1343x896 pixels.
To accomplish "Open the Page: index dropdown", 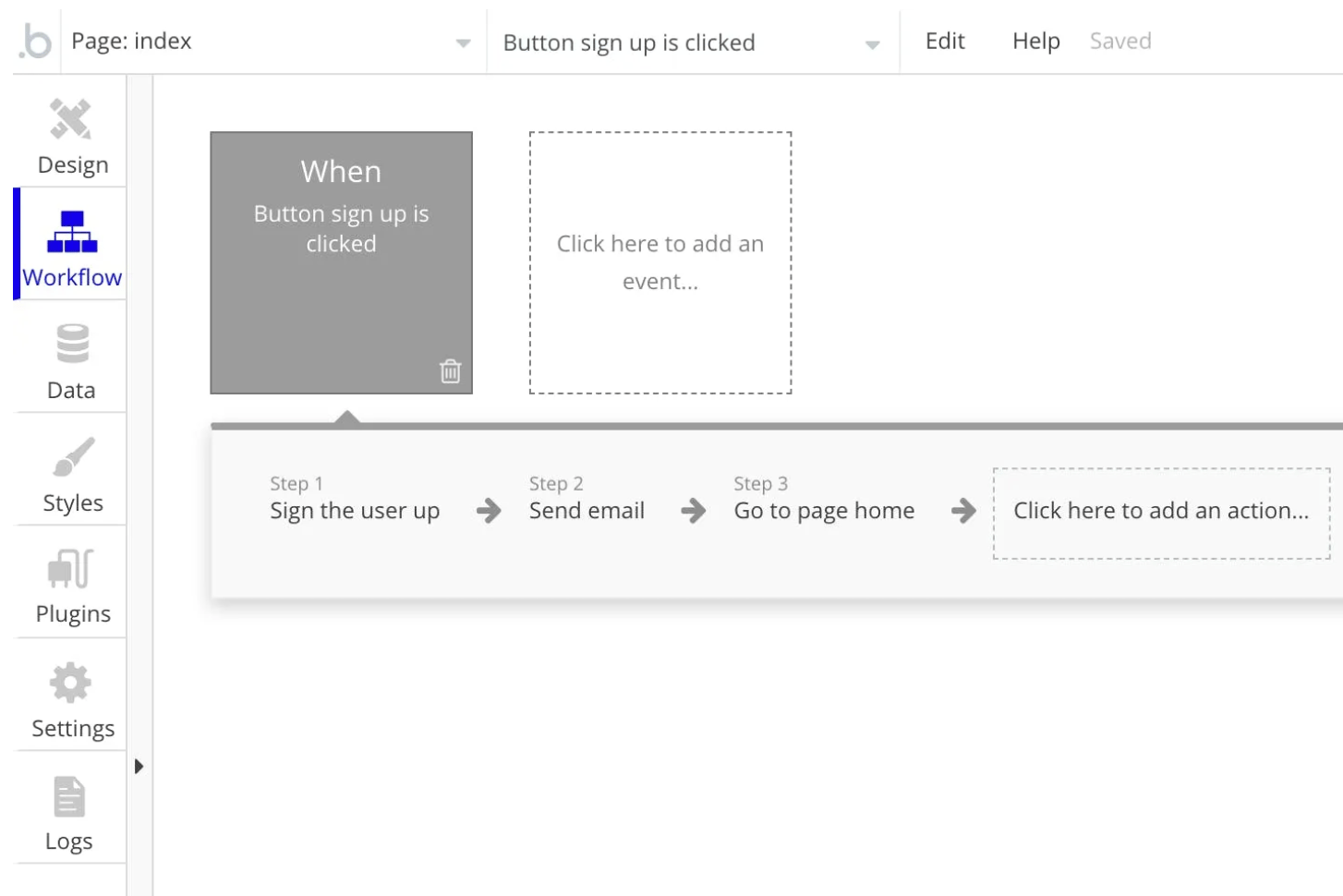I will click(268, 42).
